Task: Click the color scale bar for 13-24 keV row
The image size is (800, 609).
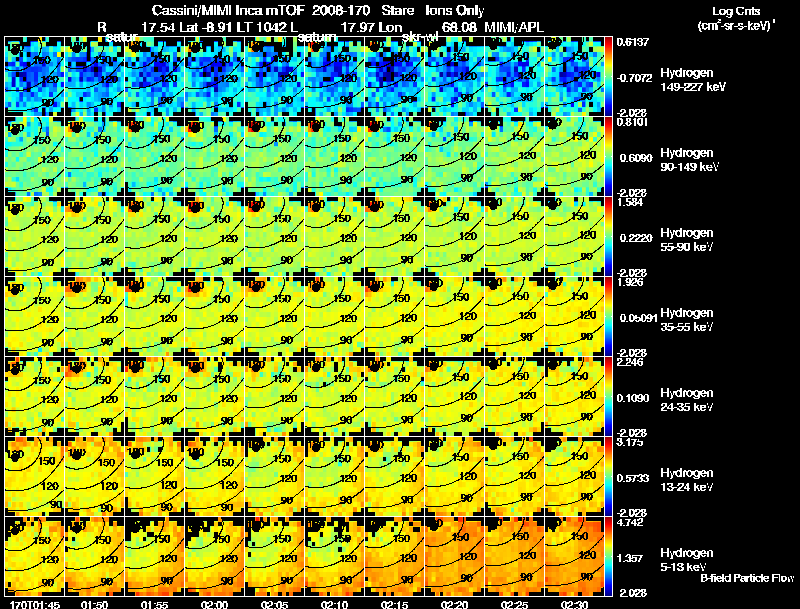Action: tap(608, 477)
